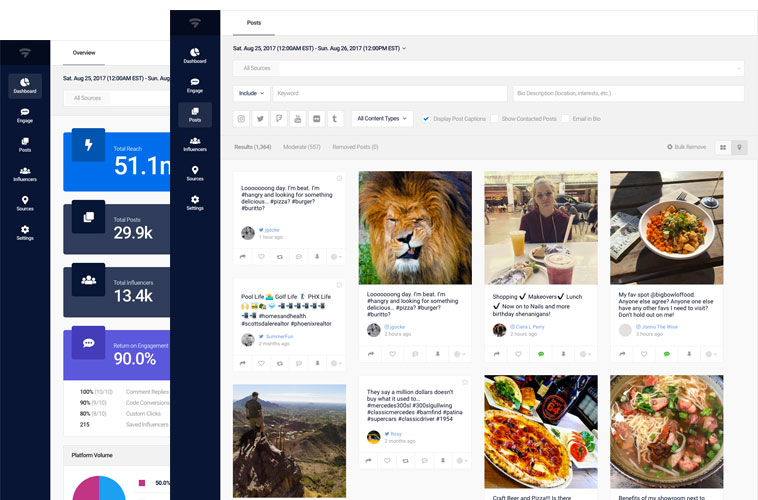758x500 pixels.
Task: Share the SummerFun Pool Life post
Action: pos(242,363)
